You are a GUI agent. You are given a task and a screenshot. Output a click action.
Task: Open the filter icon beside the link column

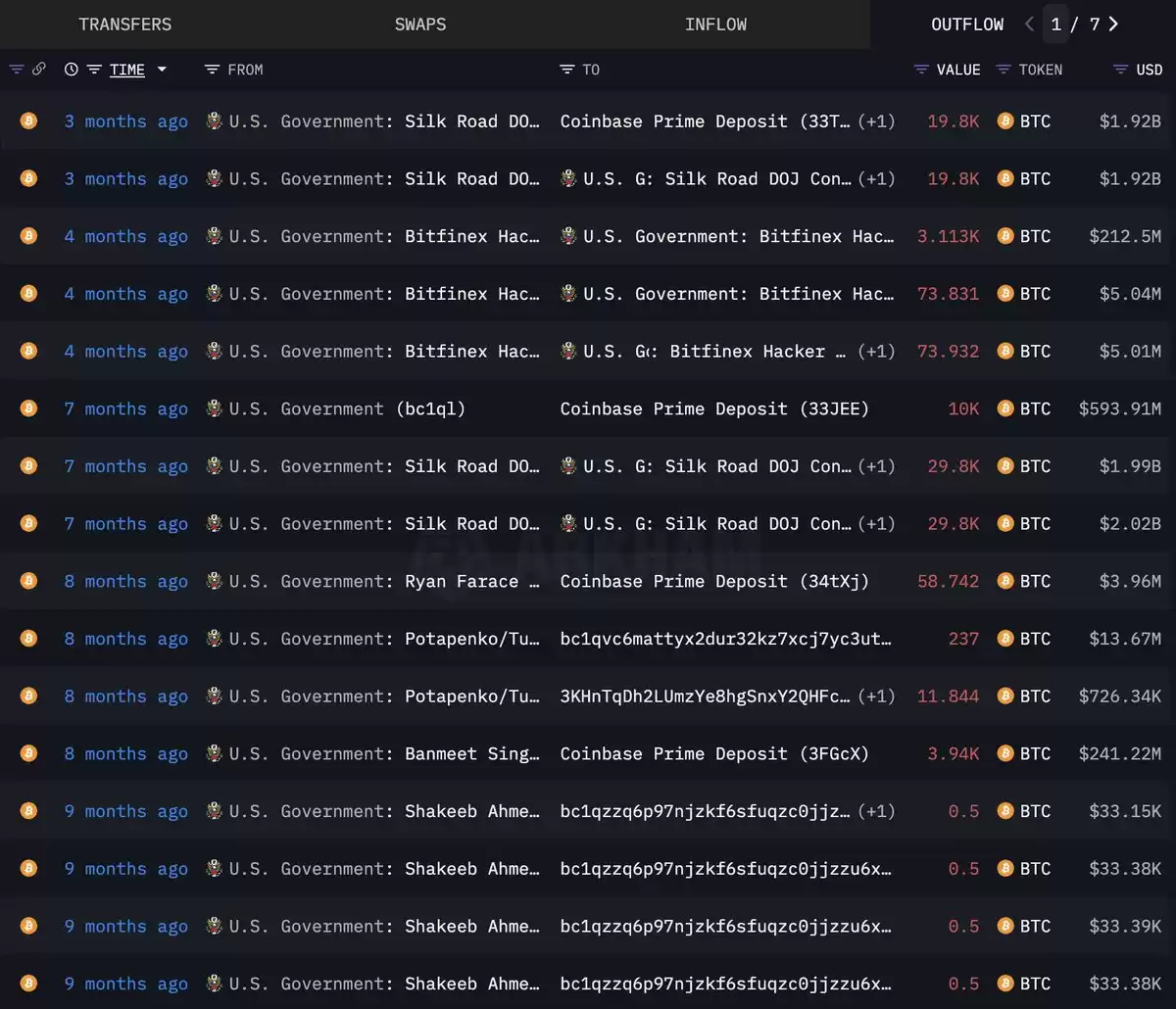(17, 70)
